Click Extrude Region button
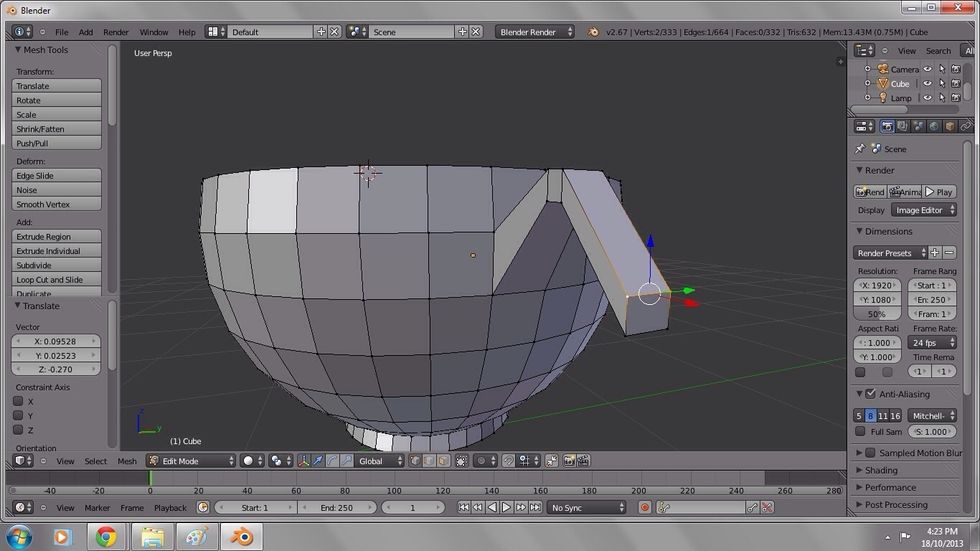 coord(56,237)
